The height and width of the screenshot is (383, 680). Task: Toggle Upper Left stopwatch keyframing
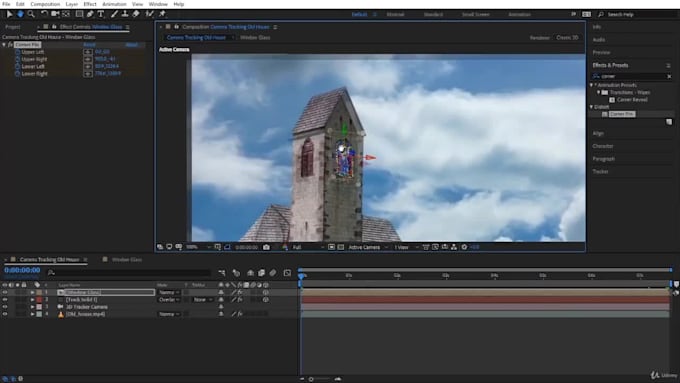pyautogui.click(x=17, y=52)
